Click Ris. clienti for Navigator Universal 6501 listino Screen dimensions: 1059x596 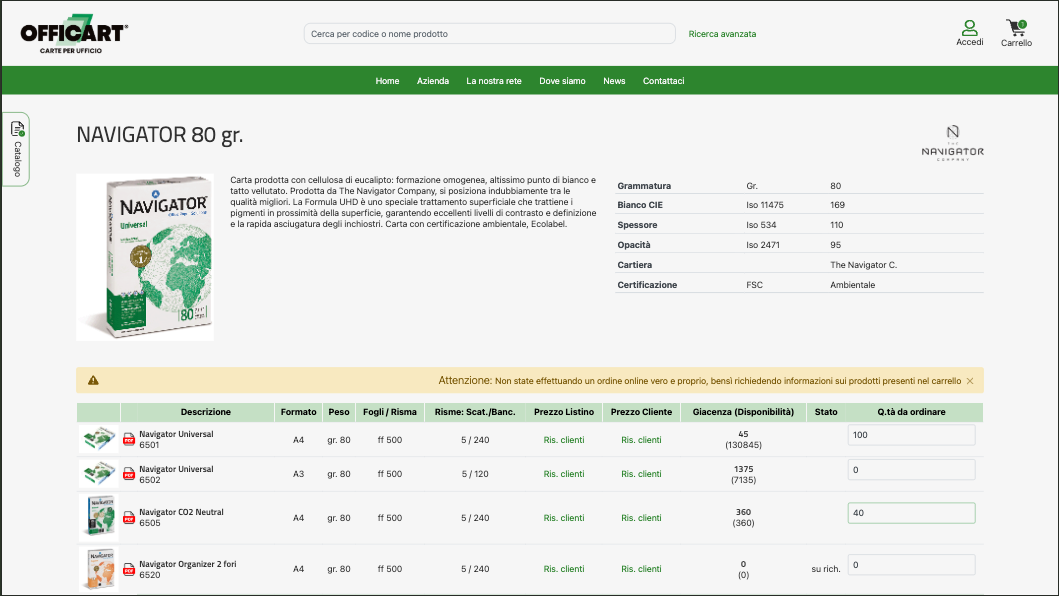point(563,439)
